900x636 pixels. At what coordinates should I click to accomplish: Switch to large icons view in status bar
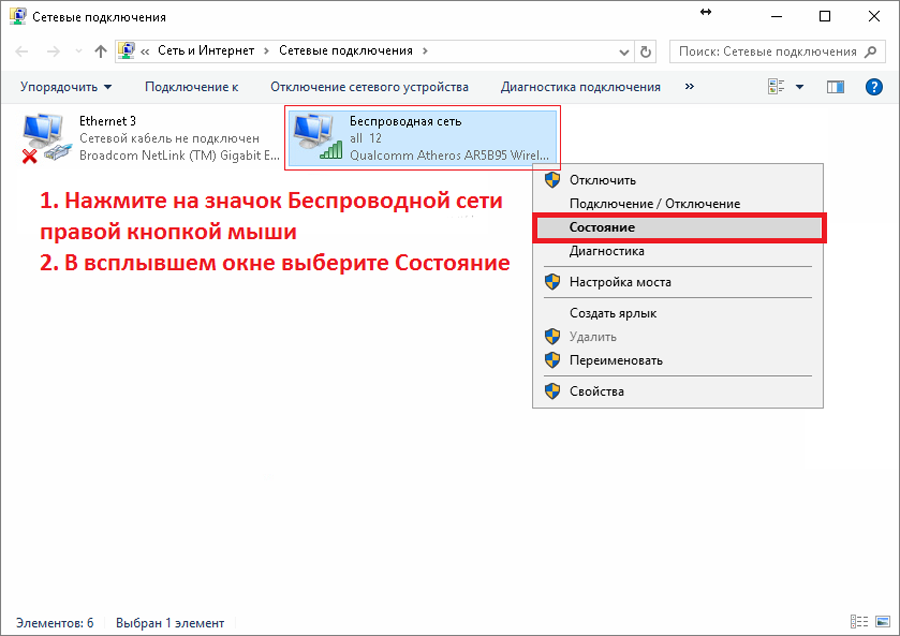pos(883,622)
